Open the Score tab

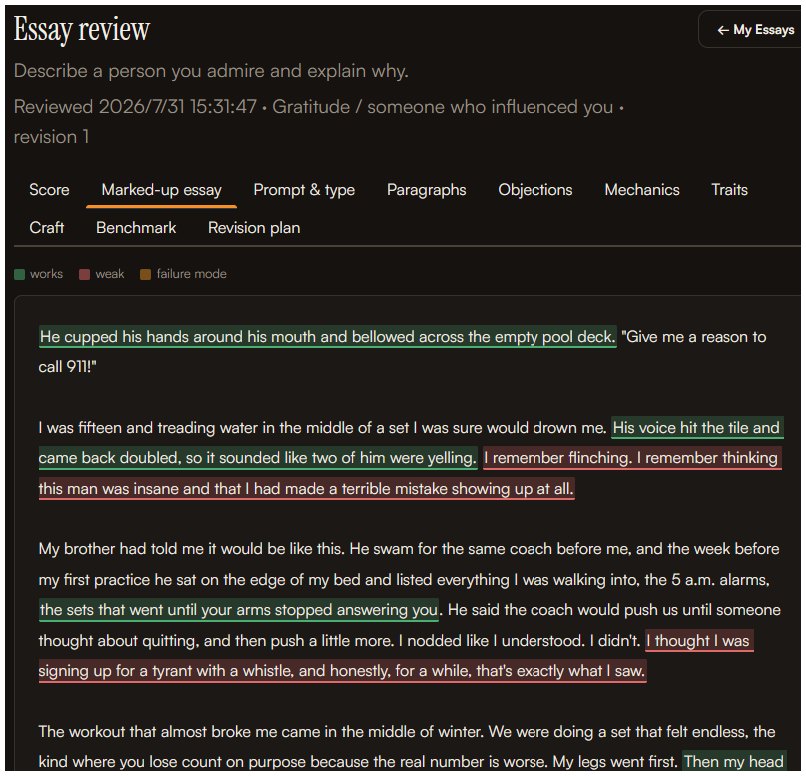(x=49, y=190)
